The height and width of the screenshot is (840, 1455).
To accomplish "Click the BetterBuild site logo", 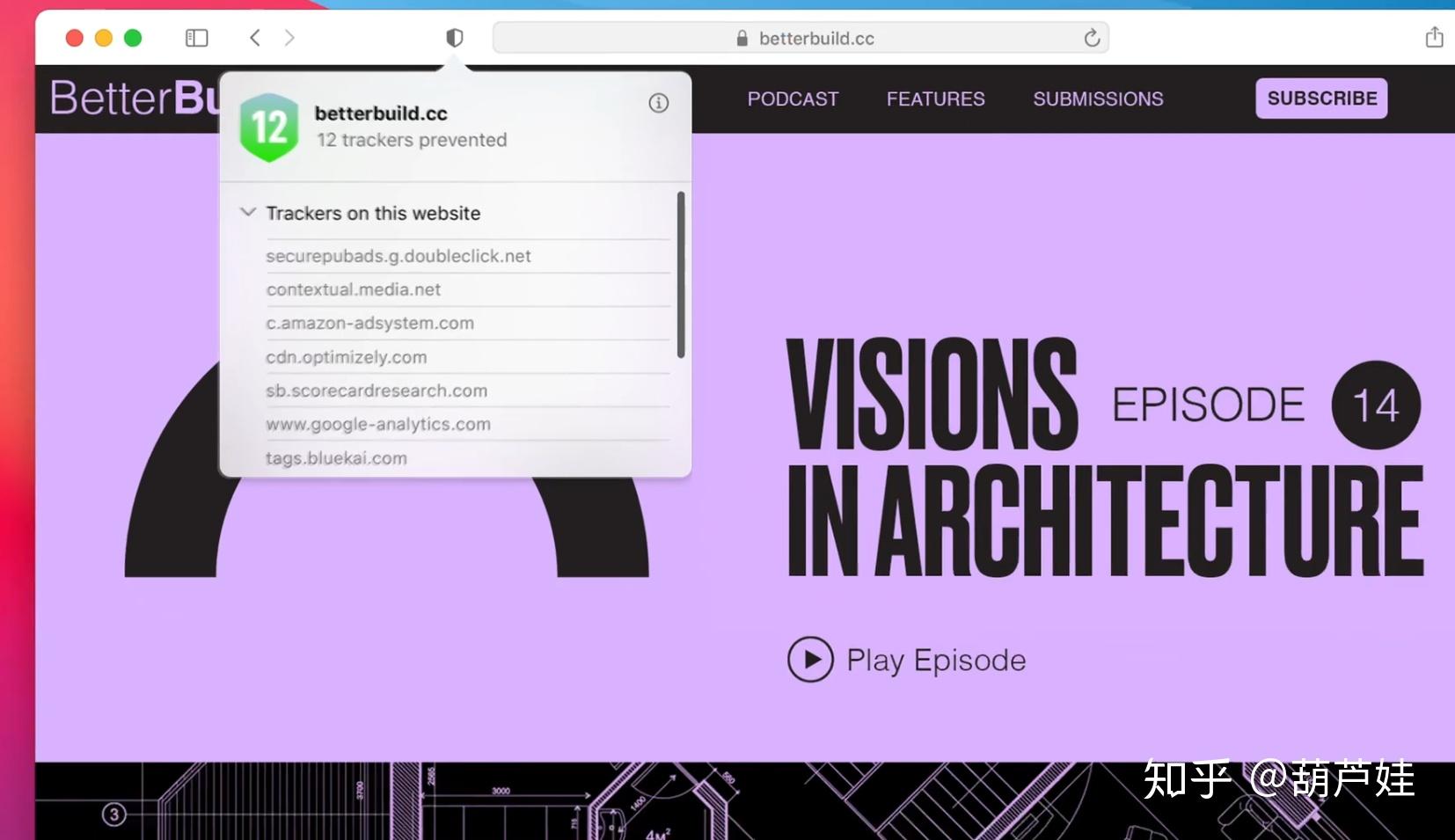I will (x=134, y=98).
